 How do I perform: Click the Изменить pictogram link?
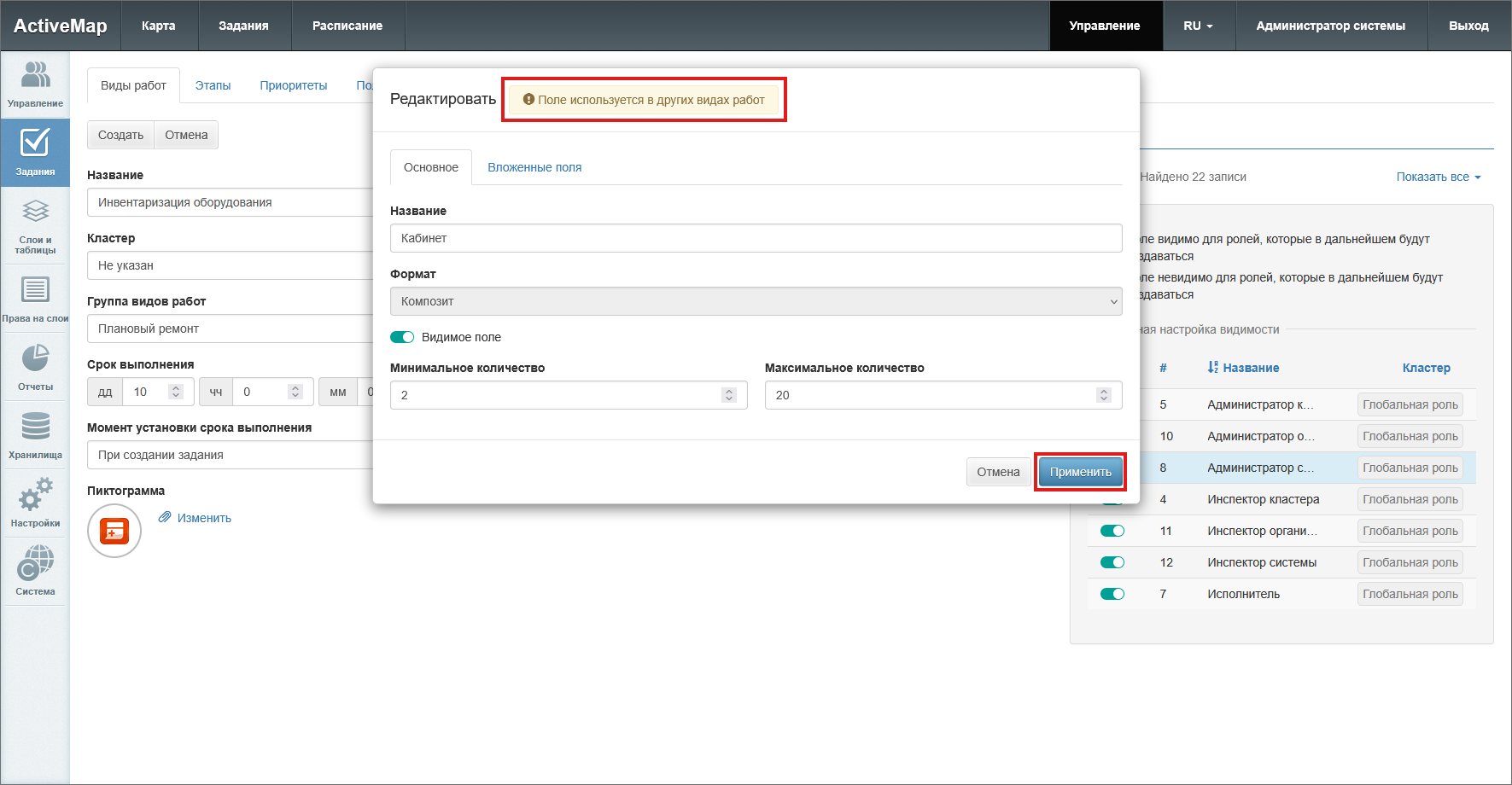(203, 518)
